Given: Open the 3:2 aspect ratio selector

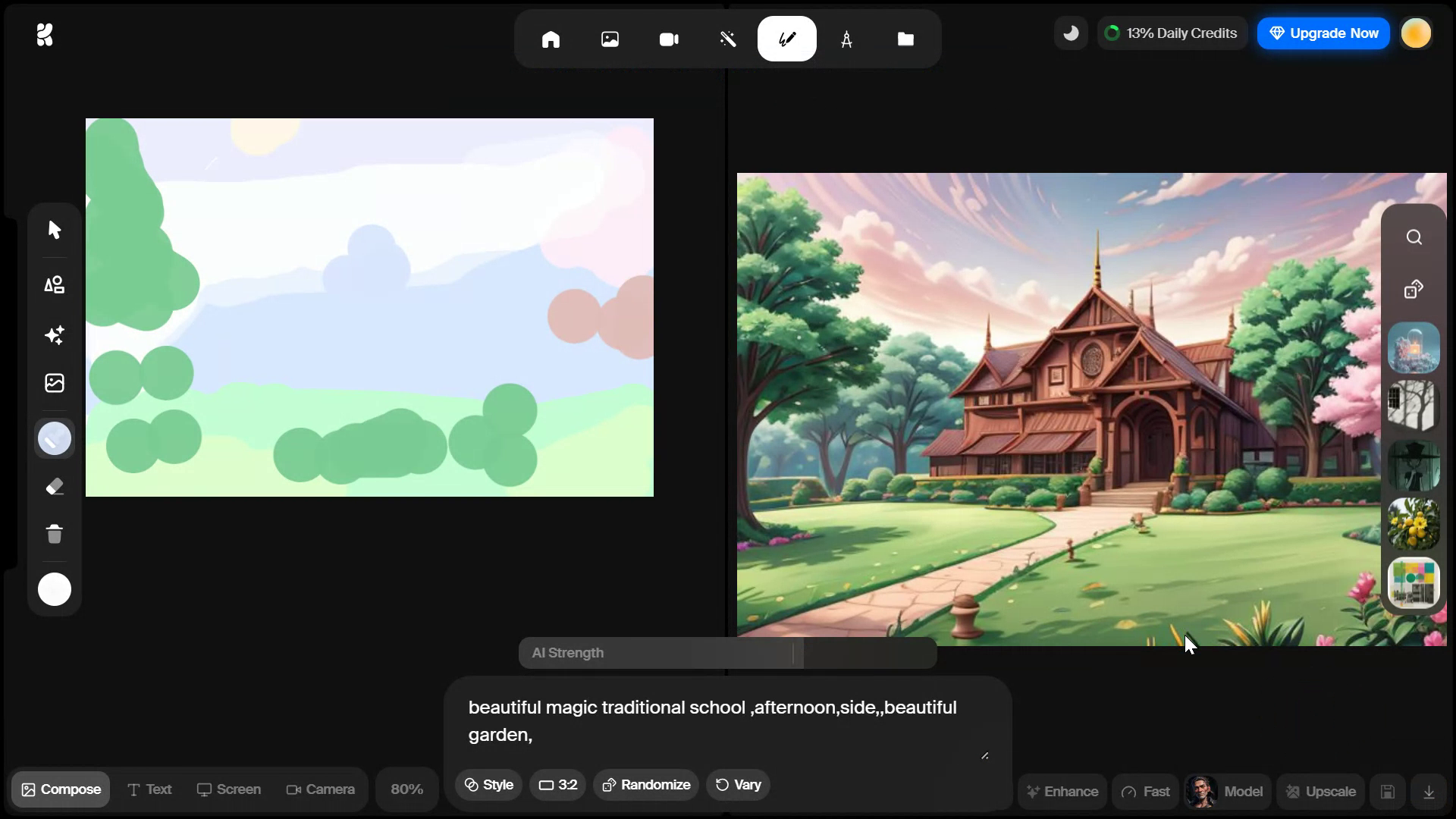Looking at the screenshot, I should [x=557, y=785].
